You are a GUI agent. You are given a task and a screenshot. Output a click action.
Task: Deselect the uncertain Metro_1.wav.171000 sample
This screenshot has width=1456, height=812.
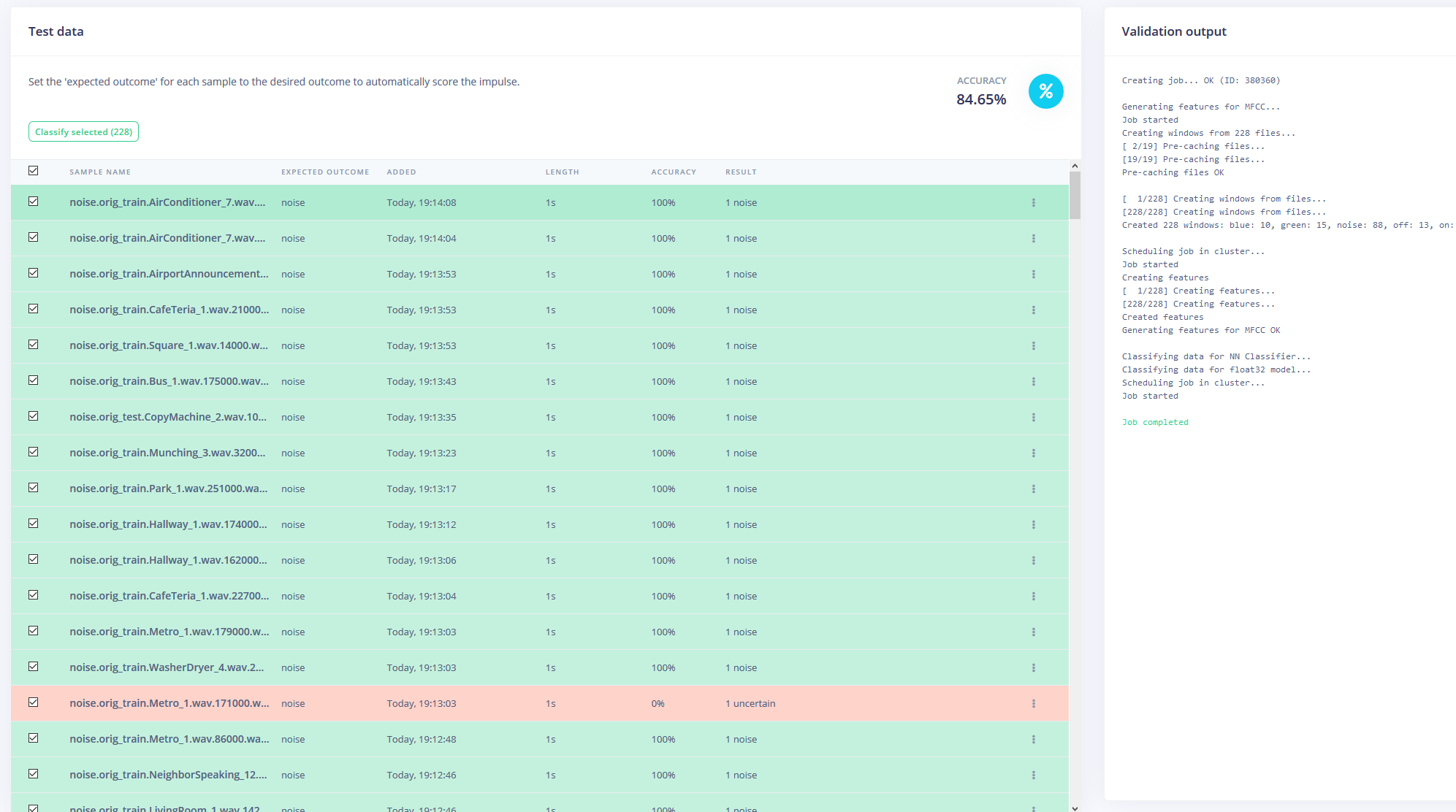(x=34, y=702)
